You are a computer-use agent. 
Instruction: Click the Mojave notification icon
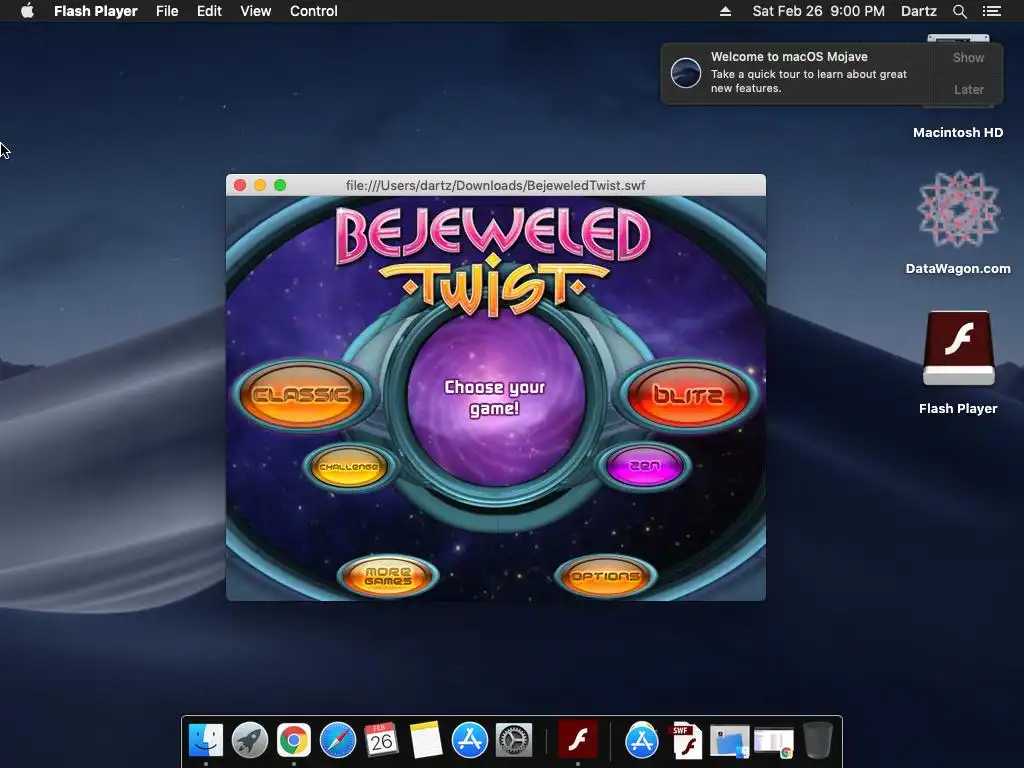pos(686,72)
